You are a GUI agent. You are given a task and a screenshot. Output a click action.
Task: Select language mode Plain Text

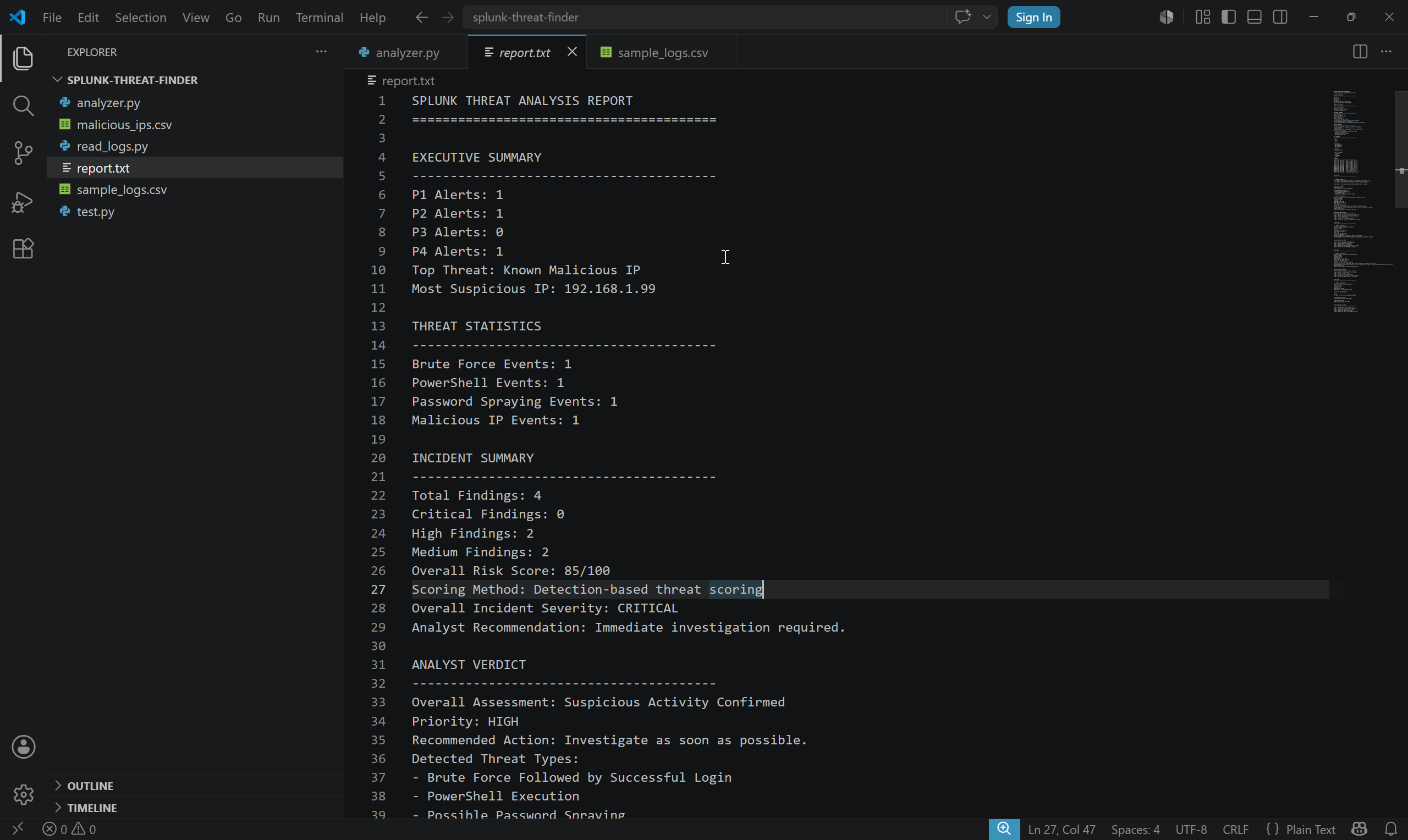click(x=1310, y=829)
